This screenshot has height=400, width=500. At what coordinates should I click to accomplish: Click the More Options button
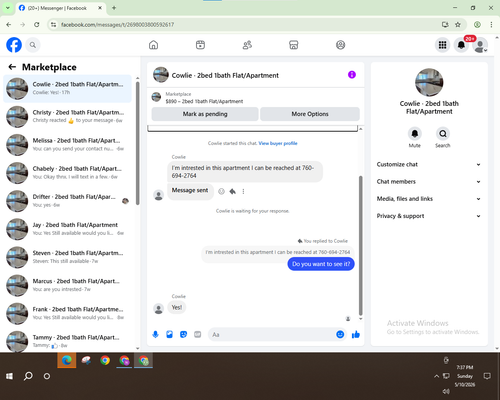click(x=310, y=114)
